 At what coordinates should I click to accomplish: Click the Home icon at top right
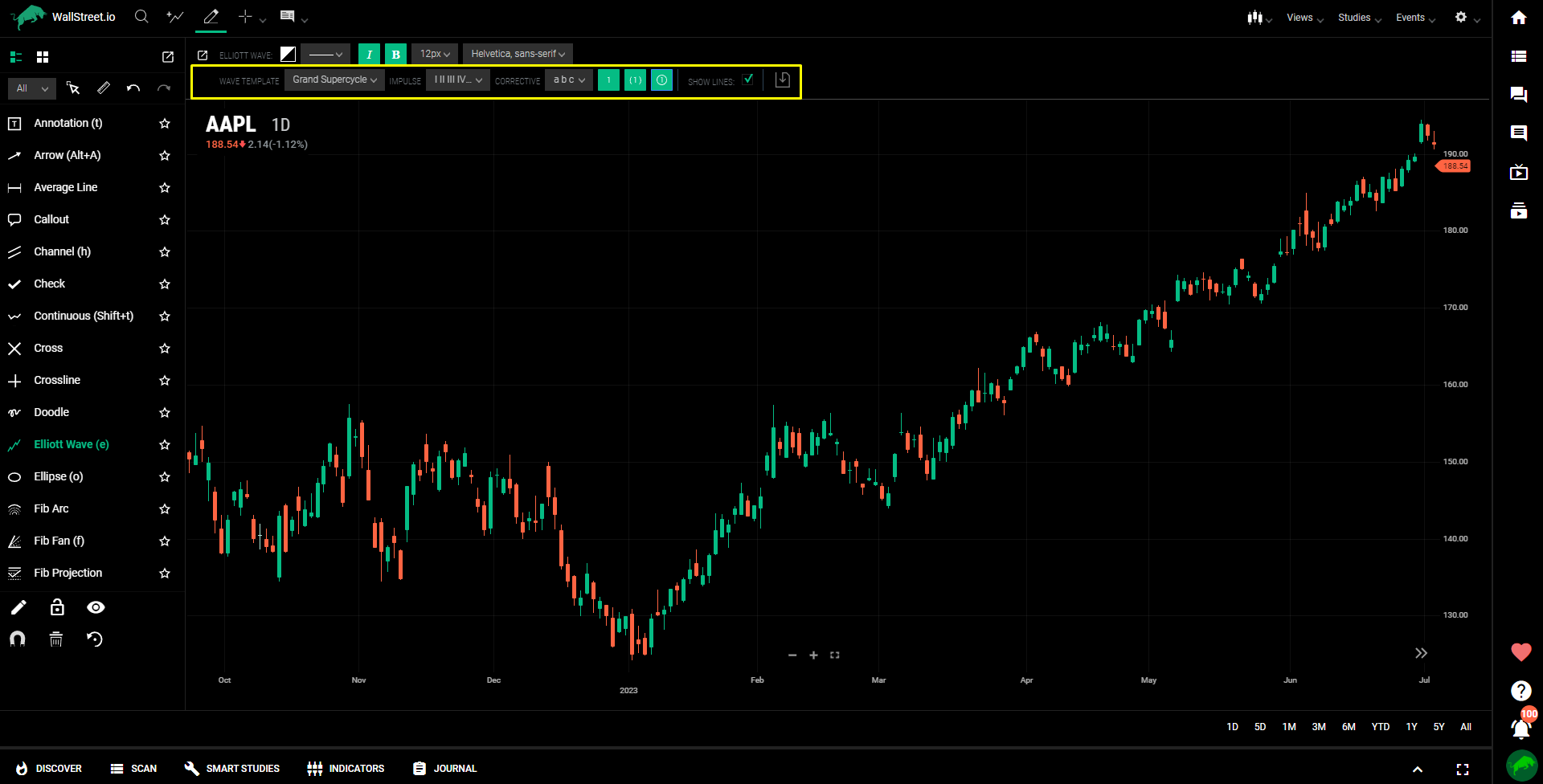[x=1518, y=18]
